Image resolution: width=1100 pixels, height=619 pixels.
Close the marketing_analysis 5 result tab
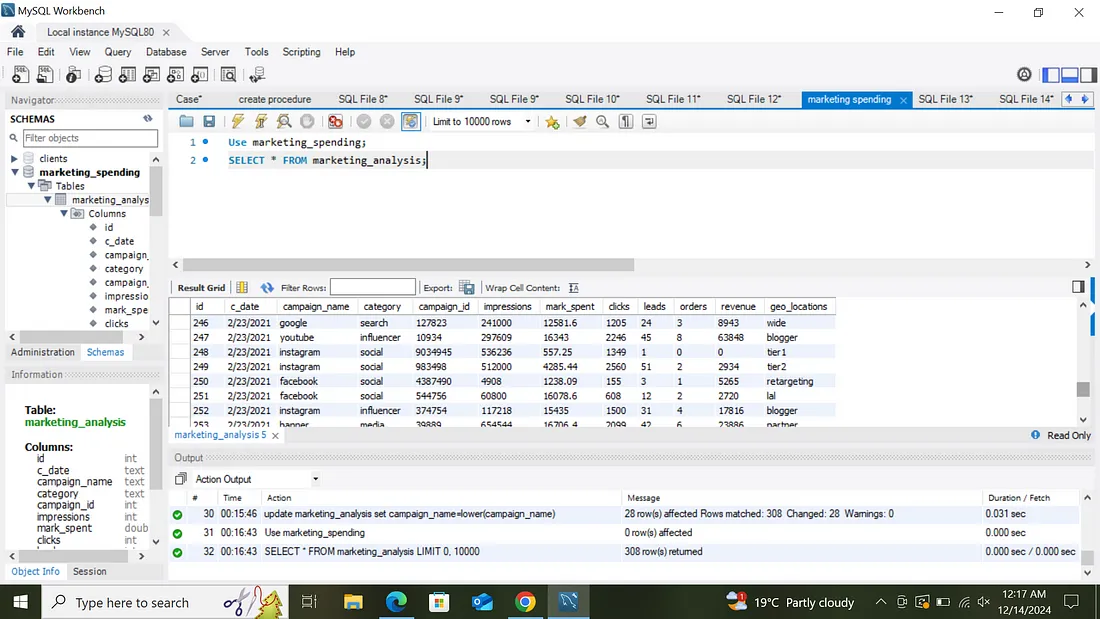pyautogui.click(x=276, y=436)
